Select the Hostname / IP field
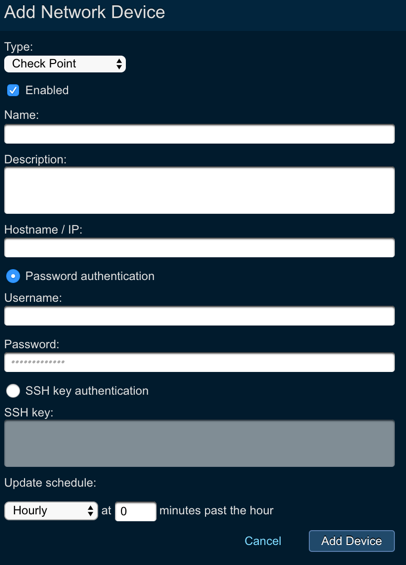406x565 pixels. 199,248
